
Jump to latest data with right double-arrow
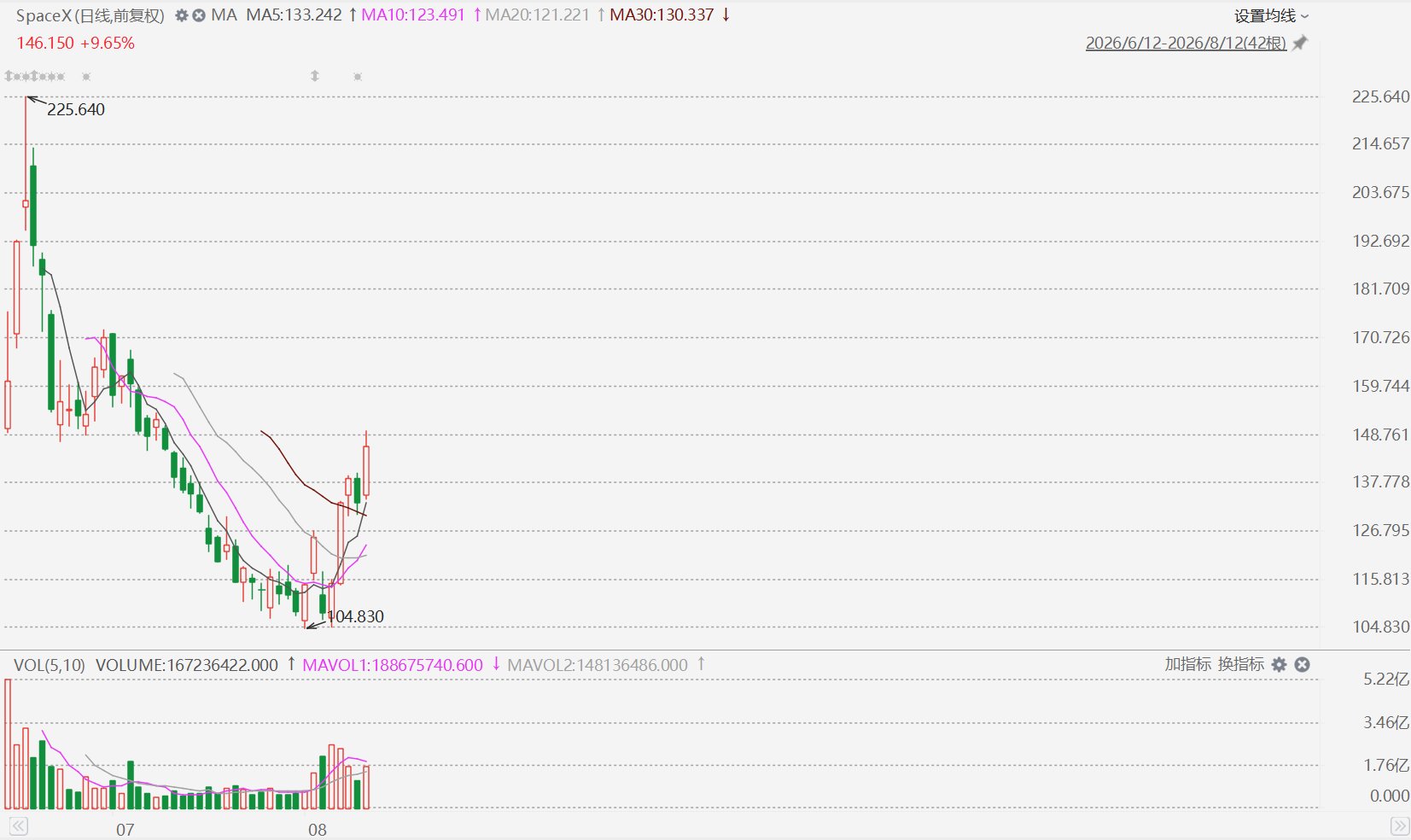[1399, 825]
